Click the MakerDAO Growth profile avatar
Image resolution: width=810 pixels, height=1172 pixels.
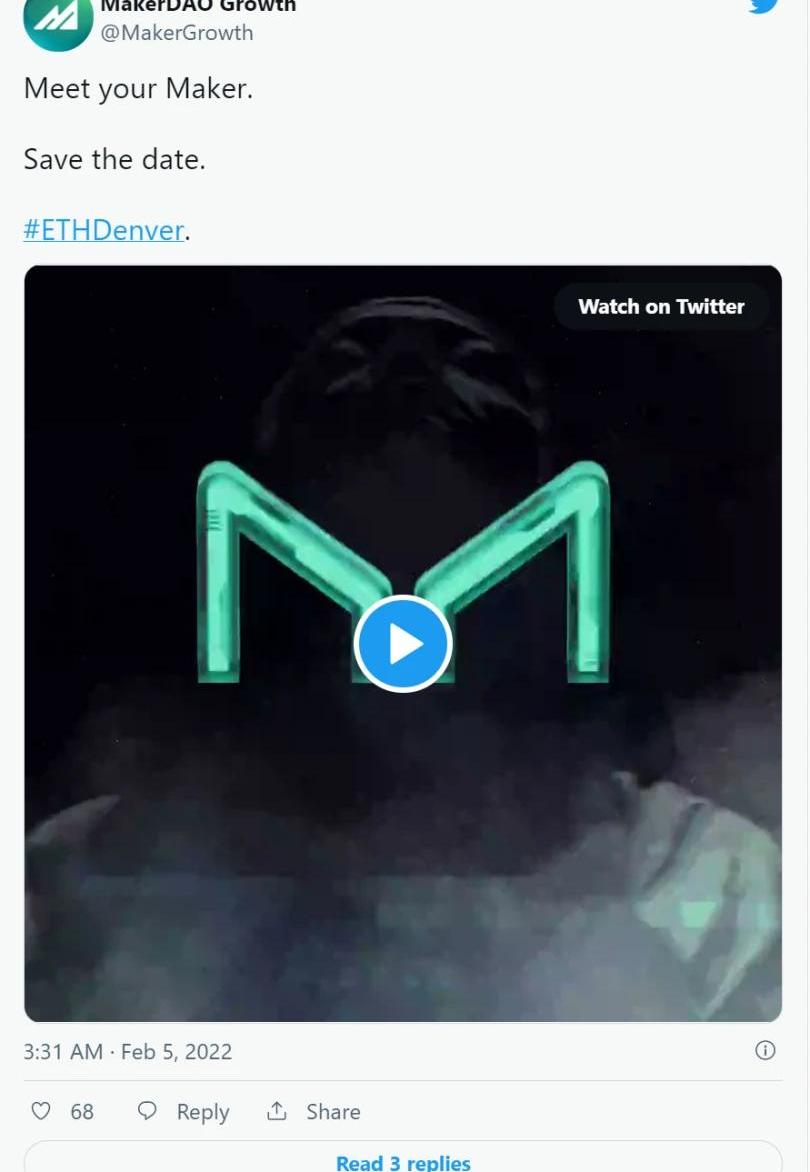point(58,22)
